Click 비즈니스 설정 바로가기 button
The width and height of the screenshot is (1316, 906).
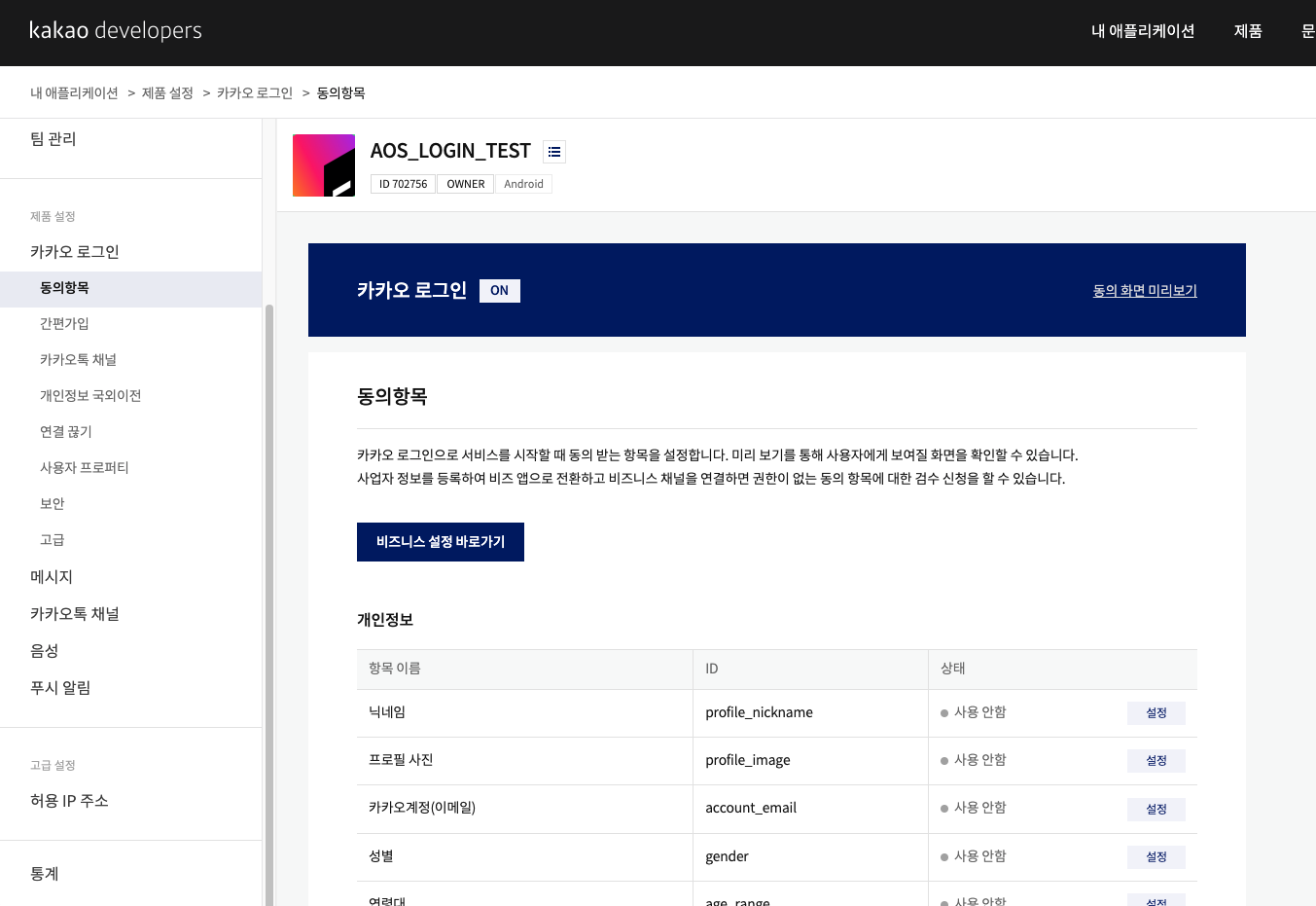[441, 542]
